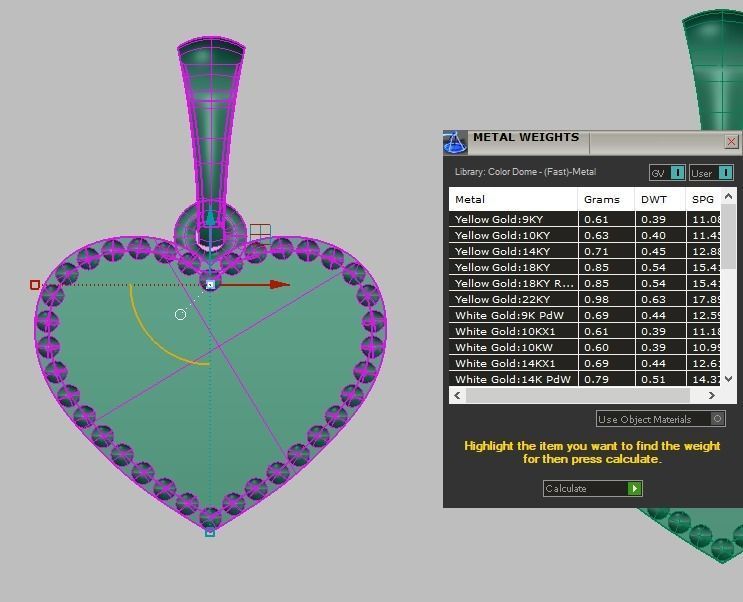Click the small white circle gumball handle
The image size is (743, 602).
coord(180,314)
